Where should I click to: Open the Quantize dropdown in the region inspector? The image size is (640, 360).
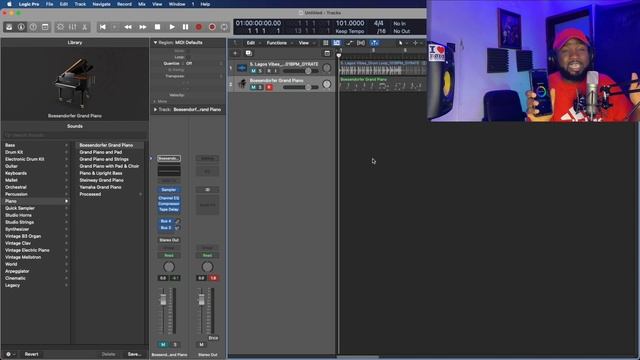coord(204,64)
